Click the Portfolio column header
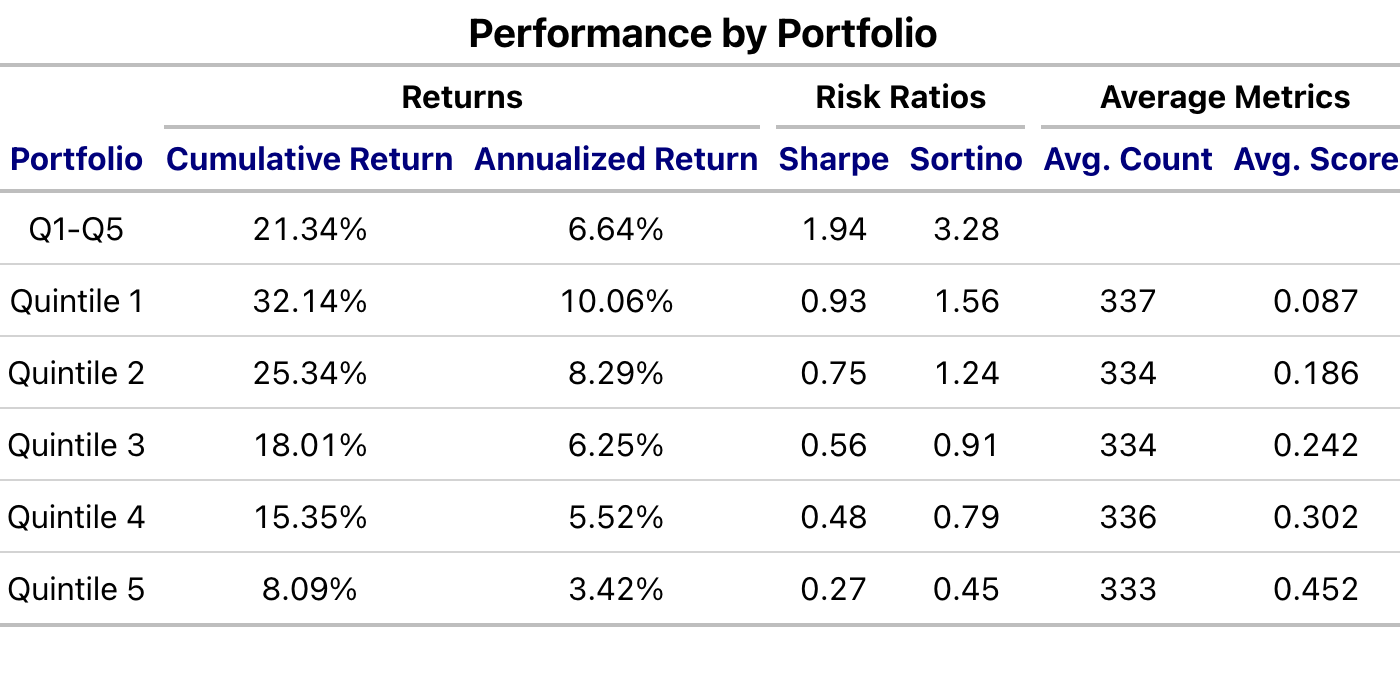 click(x=76, y=159)
